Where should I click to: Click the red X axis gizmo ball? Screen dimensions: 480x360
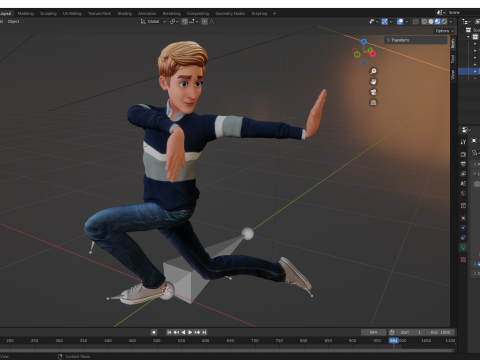coord(372,54)
